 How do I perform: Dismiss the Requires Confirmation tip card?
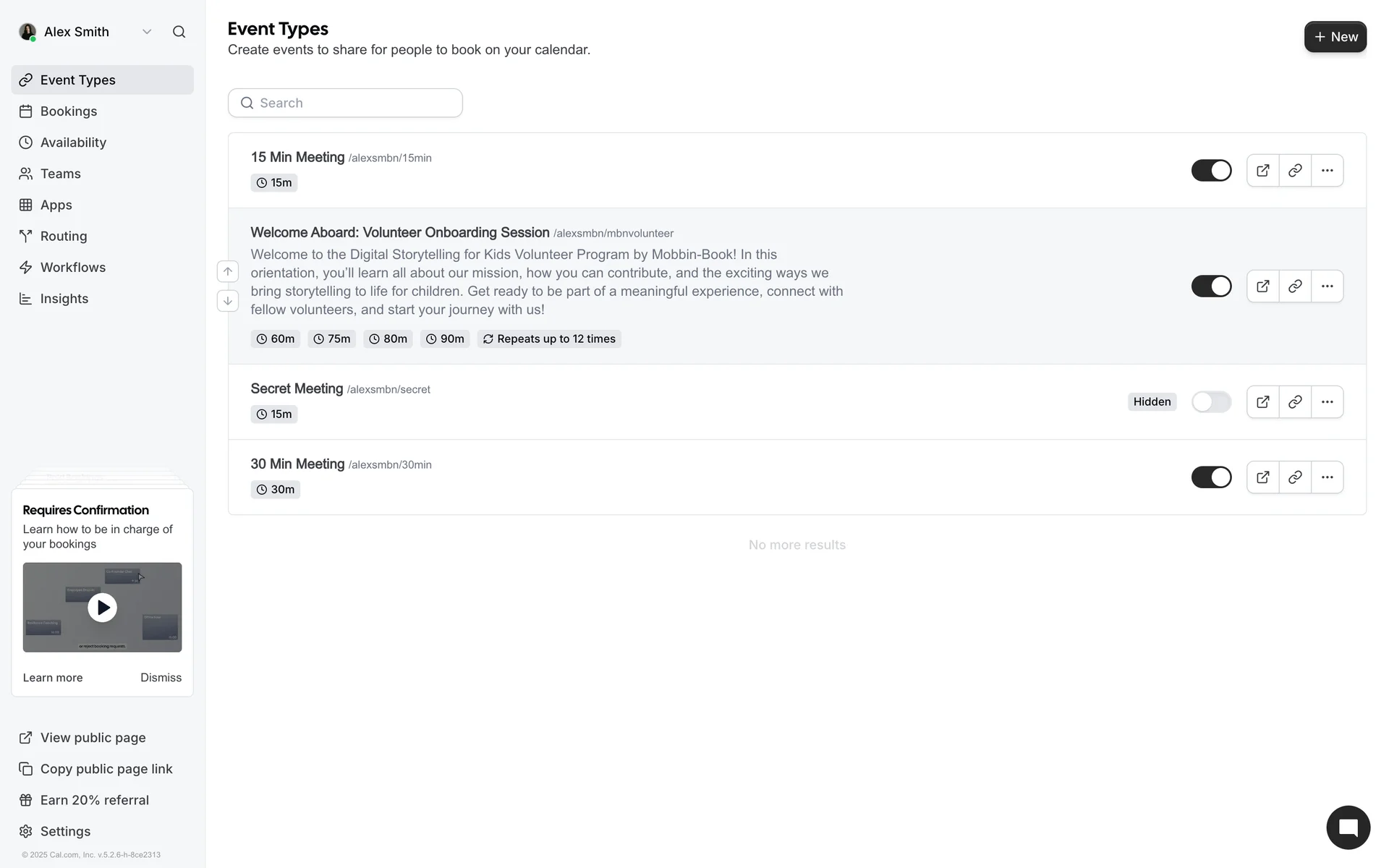[161, 678]
